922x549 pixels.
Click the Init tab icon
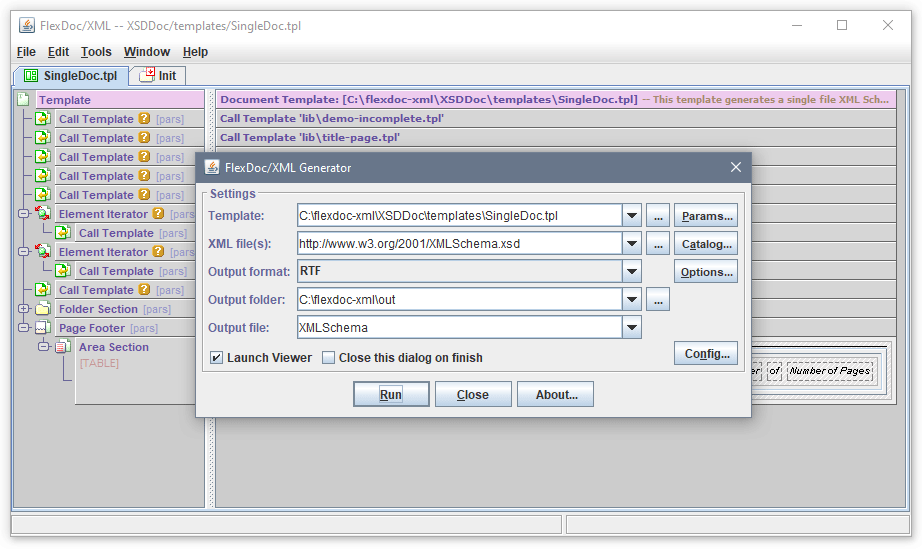[147, 75]
